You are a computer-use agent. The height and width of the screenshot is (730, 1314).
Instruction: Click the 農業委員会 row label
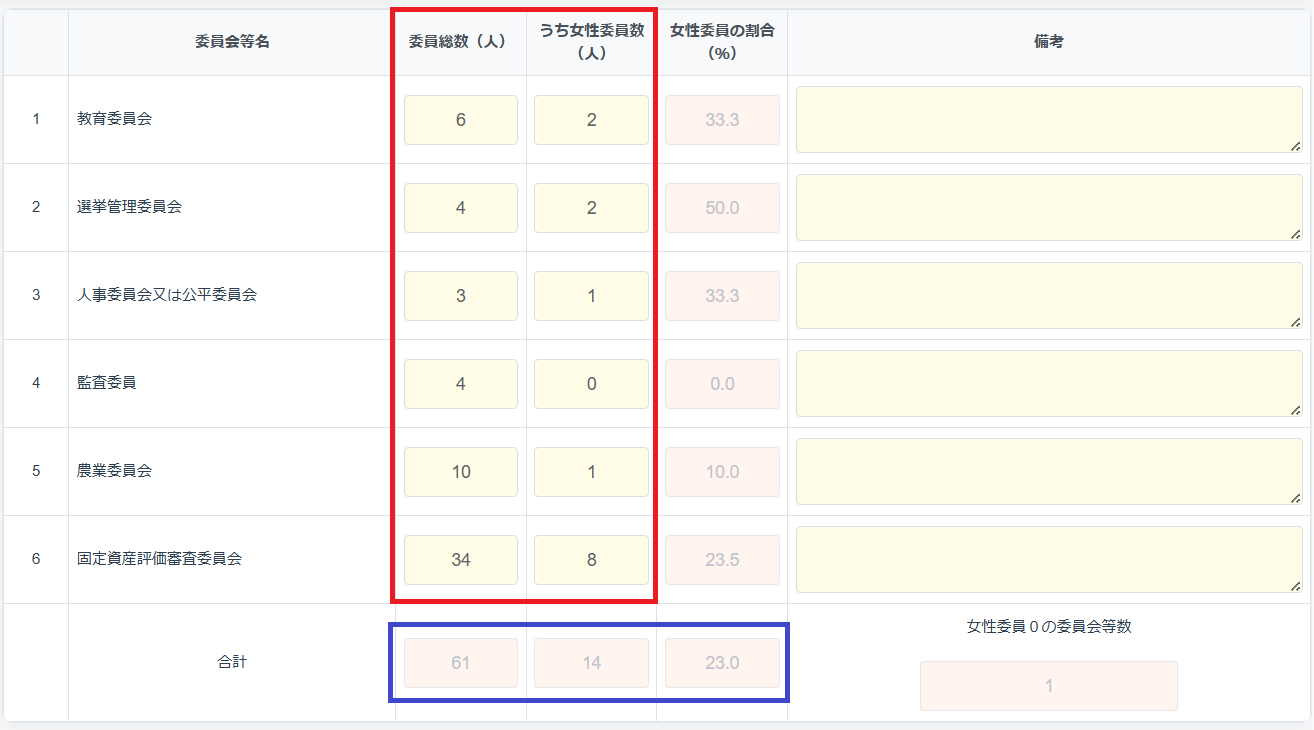pos(114,471)
